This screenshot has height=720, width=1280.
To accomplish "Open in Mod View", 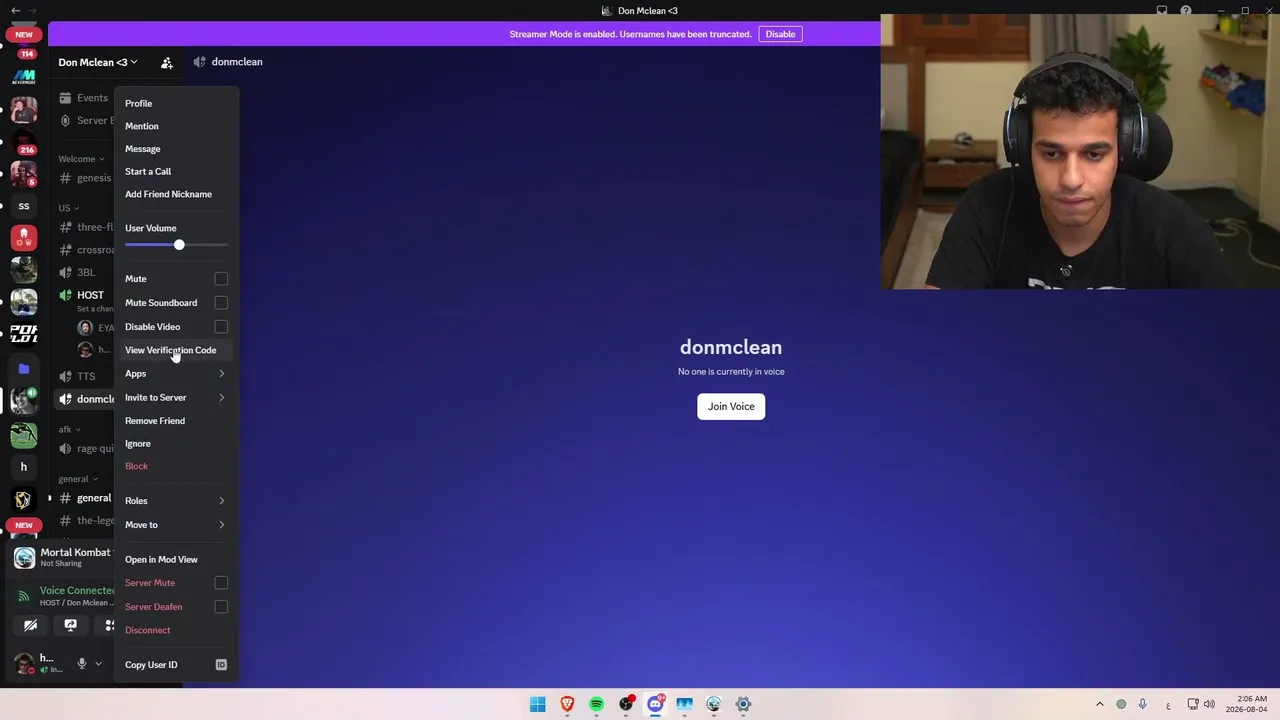I will 175,560.
